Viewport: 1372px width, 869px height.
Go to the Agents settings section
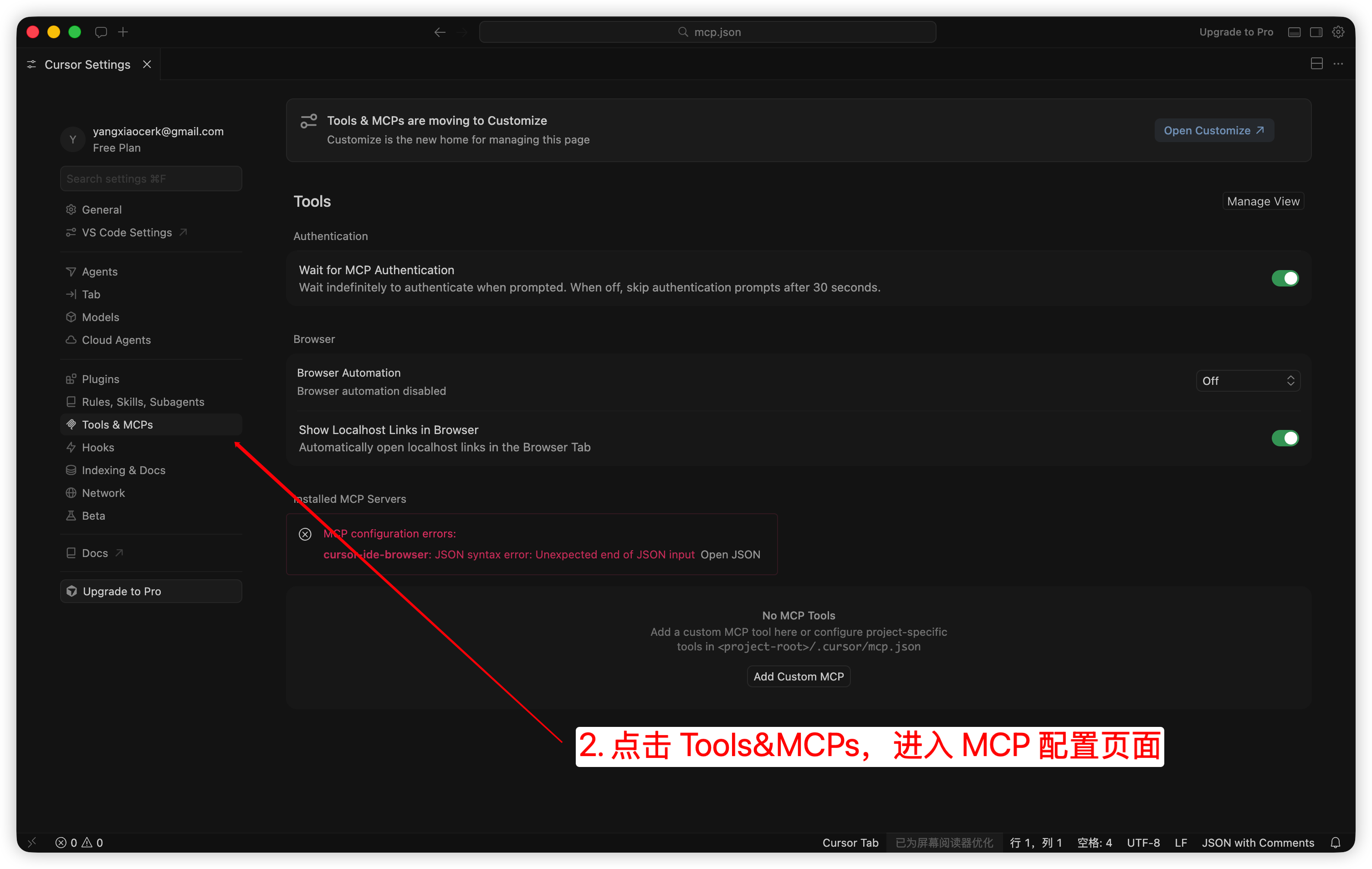[x=151, y=272]
